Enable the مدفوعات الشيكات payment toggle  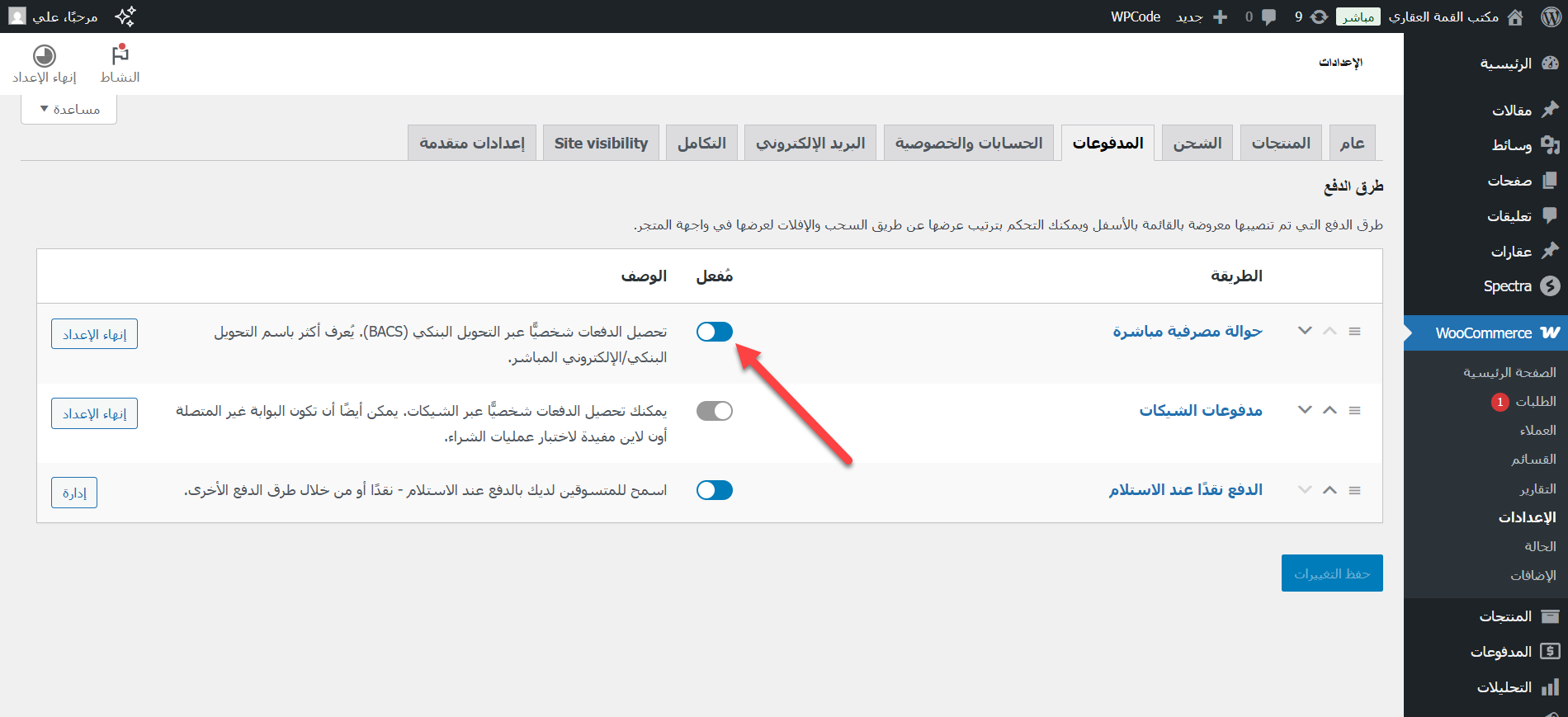714,411
